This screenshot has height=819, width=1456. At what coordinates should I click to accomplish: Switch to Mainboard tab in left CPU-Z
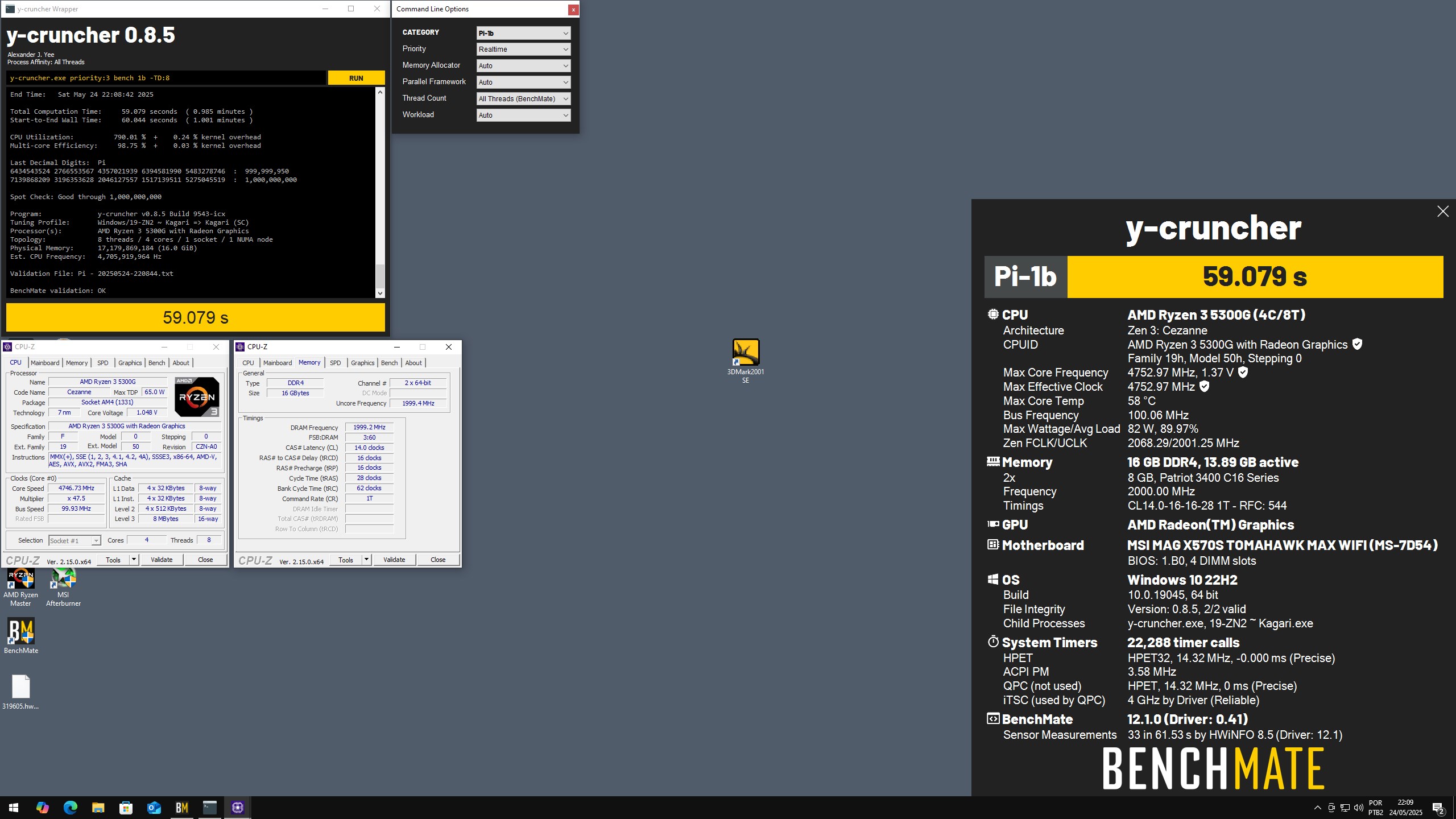point(45,363)
